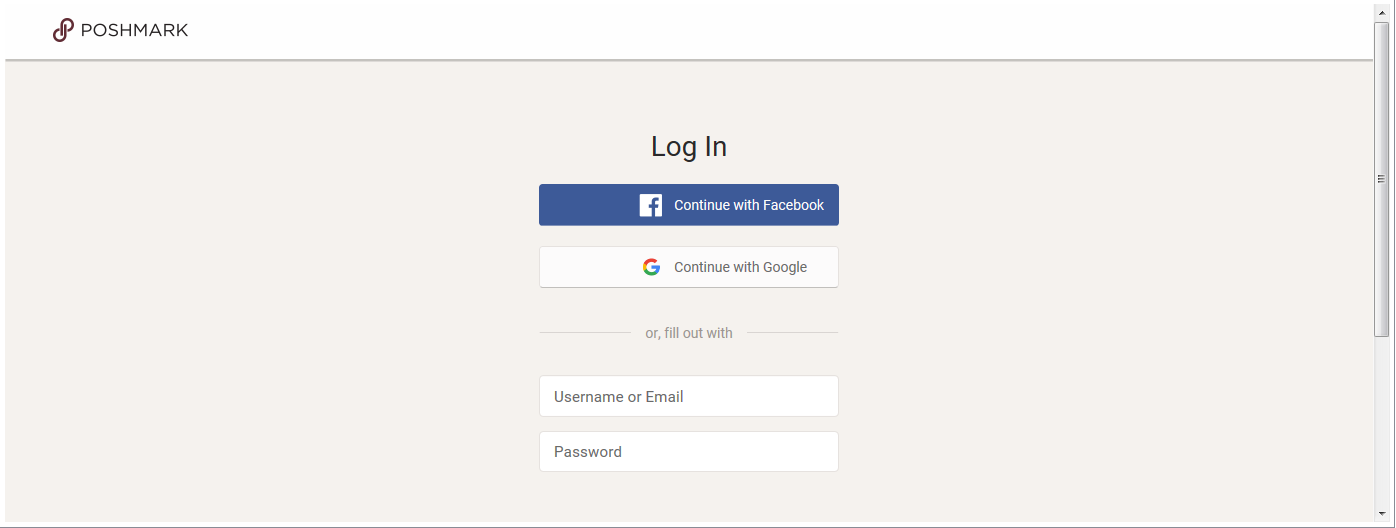Click the empty white header bar area
The height and width of the screenshot is (528, 1396).
[780, 30]
